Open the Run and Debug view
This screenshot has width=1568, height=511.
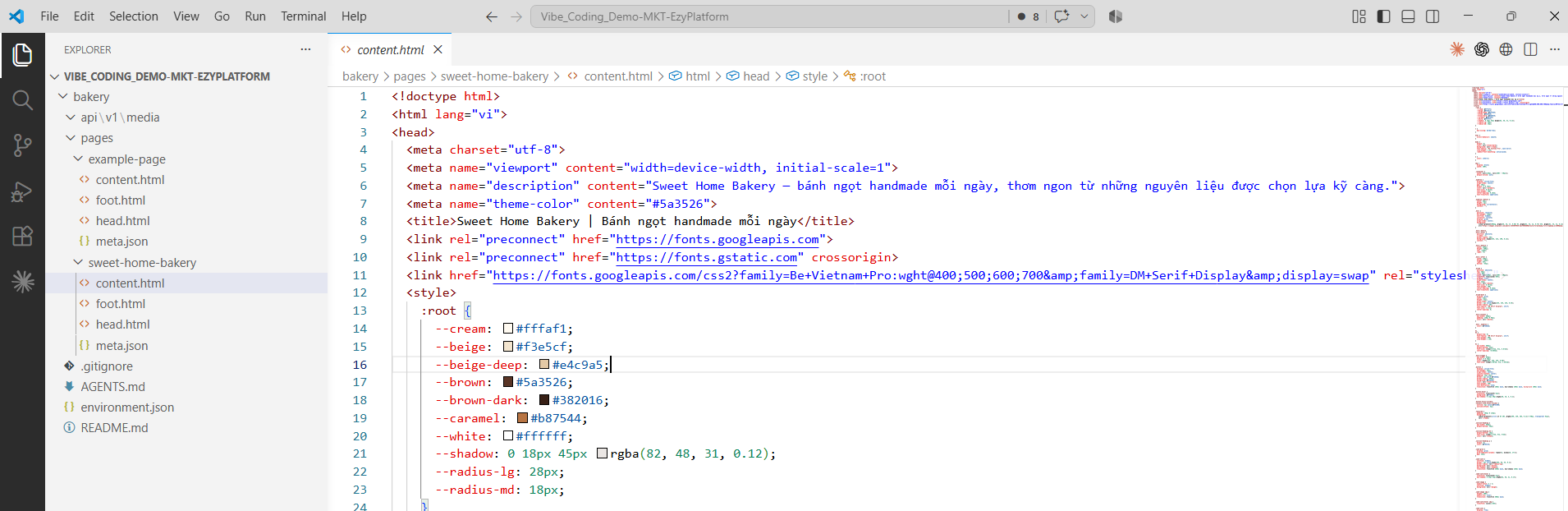[x=22, y=191]
